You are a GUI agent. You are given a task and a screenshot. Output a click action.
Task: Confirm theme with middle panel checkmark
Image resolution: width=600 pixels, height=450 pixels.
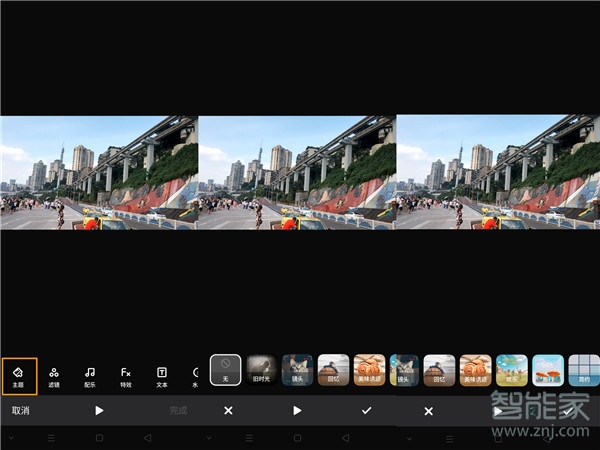pyautogui.click(x=366, y=411)
